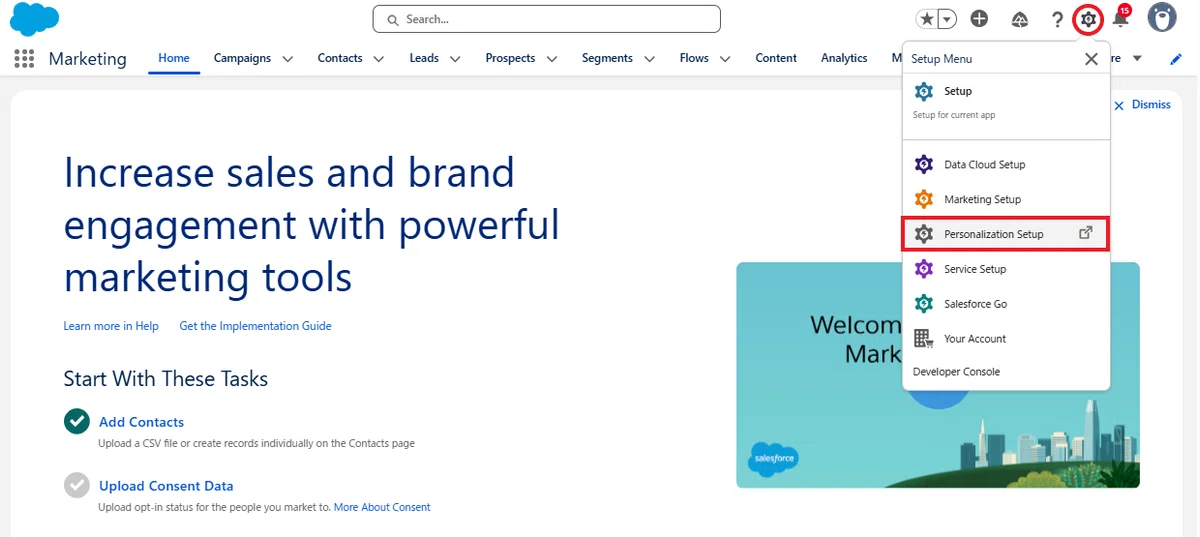The width and height of the screenshot is (1200, 537).
Task: Click the Welcome Marketing illustration
Action: click(x=938, y=375)
